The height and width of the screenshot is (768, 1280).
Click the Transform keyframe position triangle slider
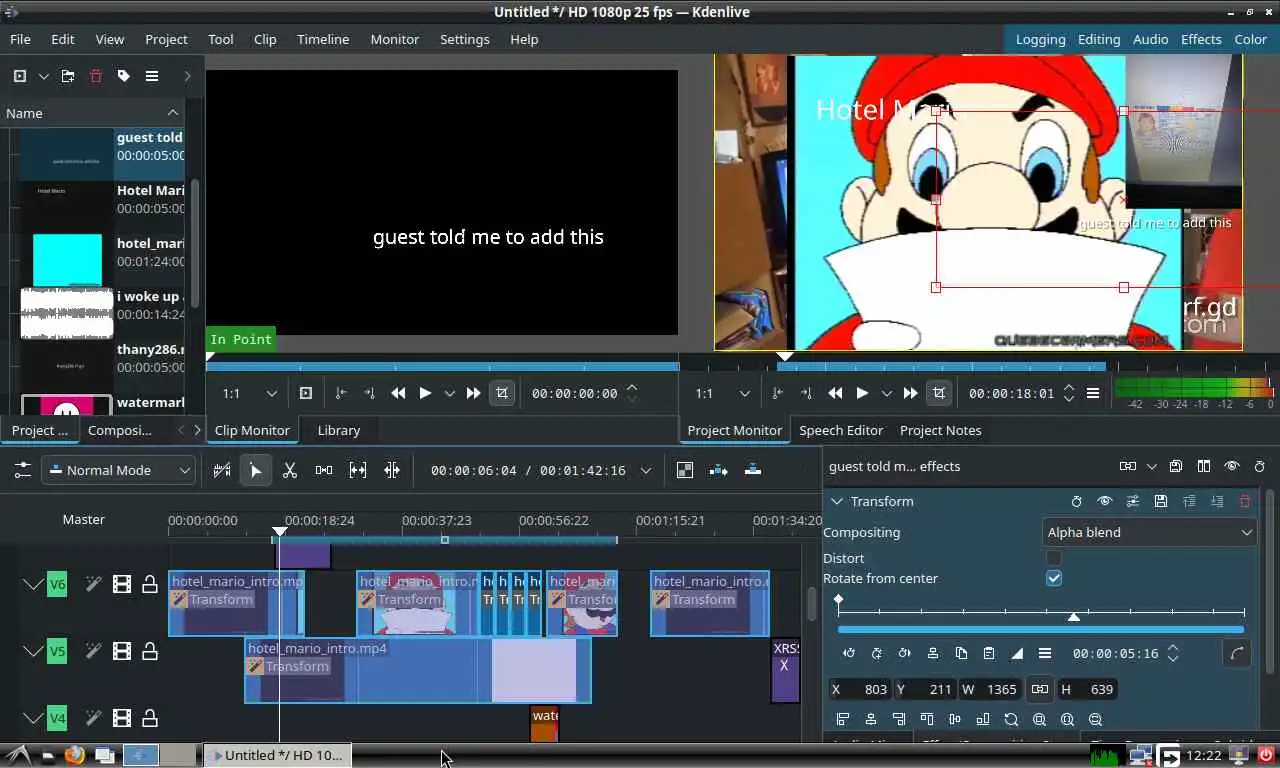tap(1074, 617)
